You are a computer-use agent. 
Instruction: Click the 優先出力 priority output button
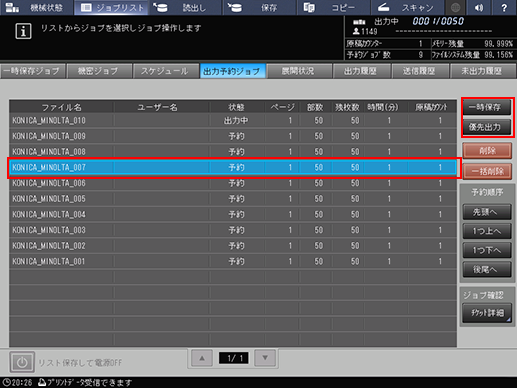click(x=487, y=127)
